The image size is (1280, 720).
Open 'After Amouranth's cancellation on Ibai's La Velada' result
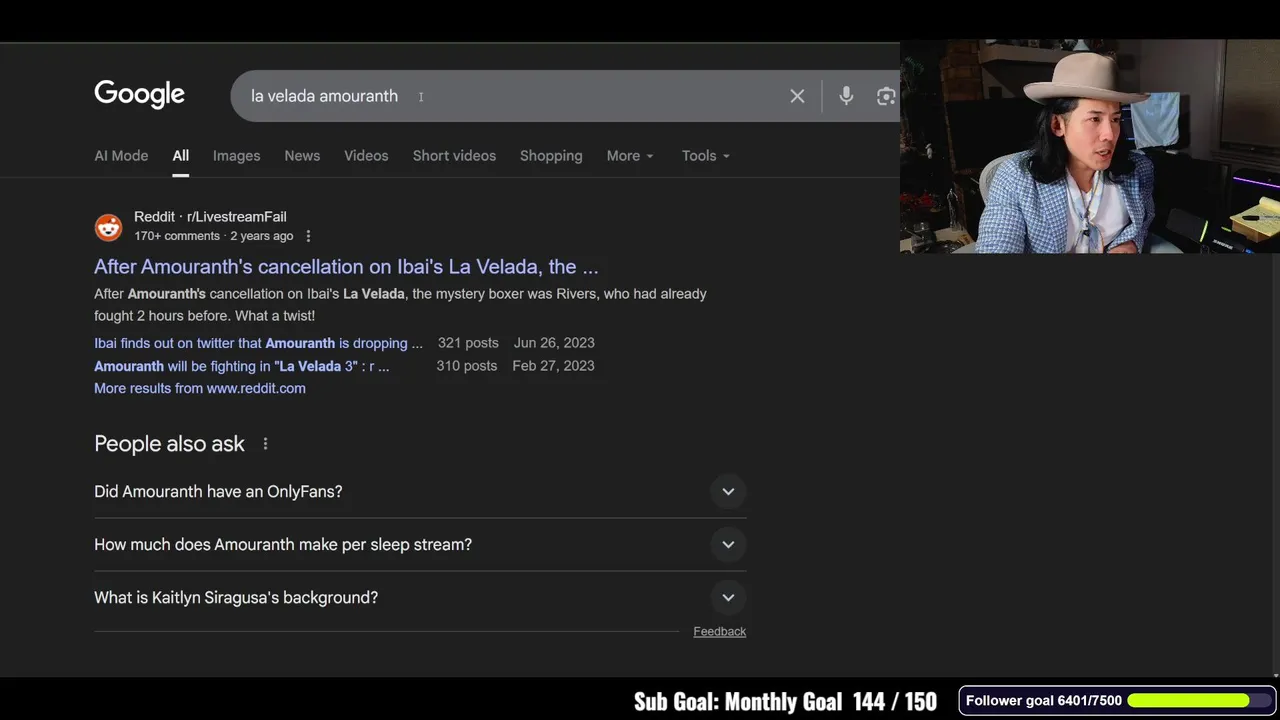(346, 267)
